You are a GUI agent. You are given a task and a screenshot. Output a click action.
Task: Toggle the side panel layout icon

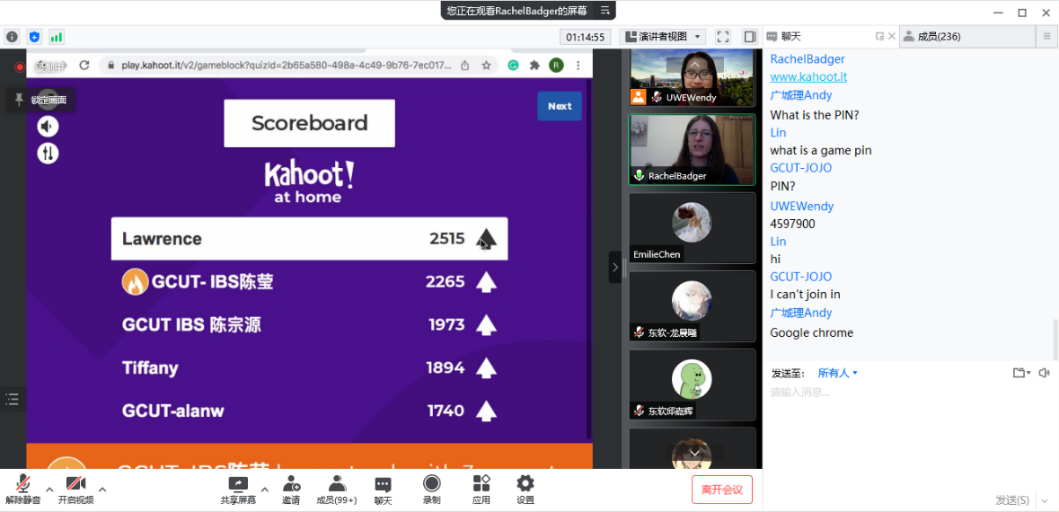(x=749, y=37)
